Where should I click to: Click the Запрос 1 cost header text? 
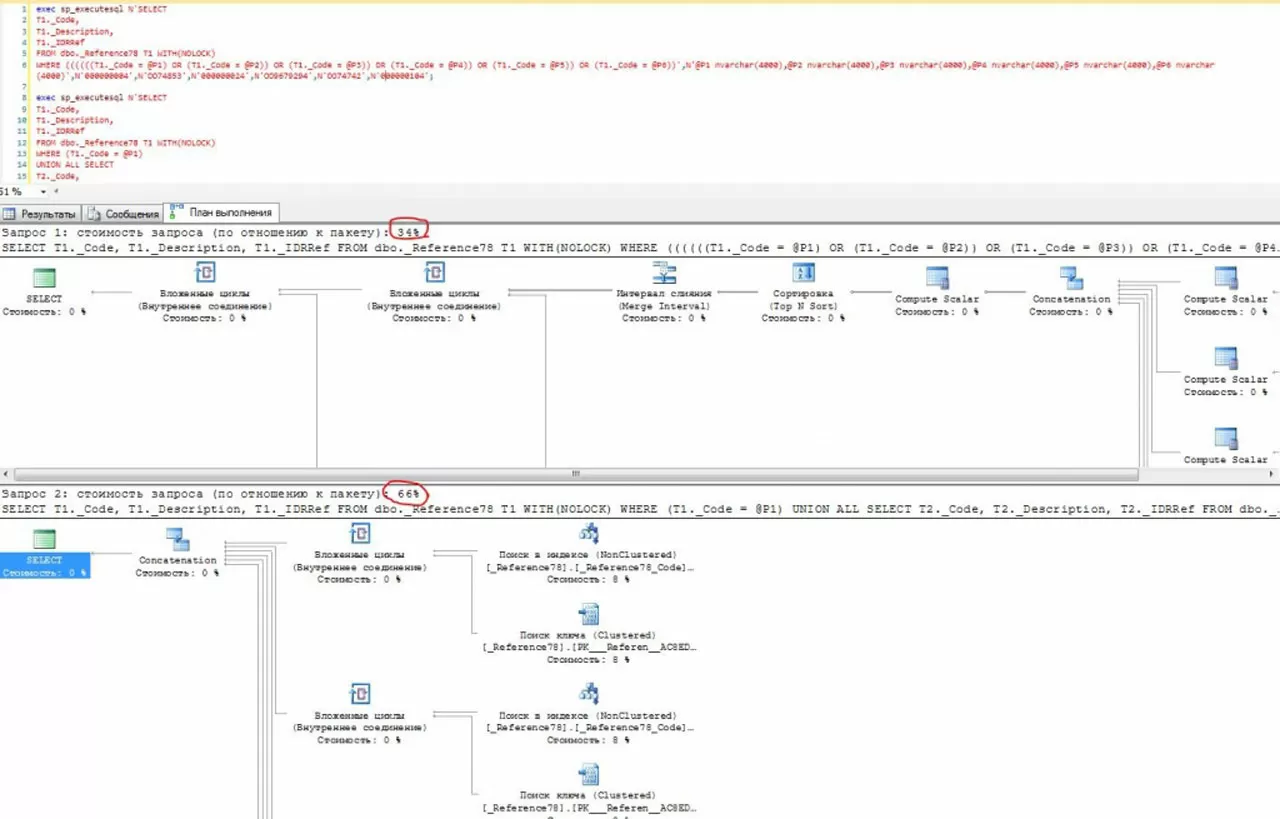tap(210, 232)
